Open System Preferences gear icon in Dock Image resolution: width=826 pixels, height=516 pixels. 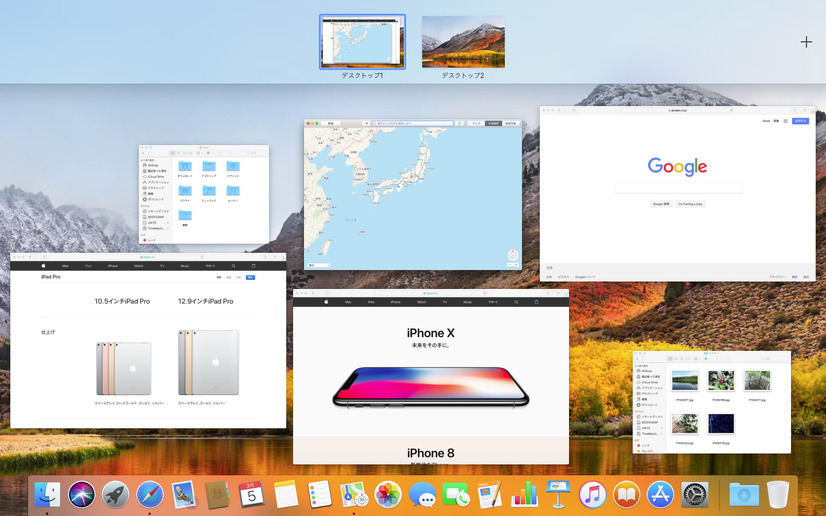[695, 494]
